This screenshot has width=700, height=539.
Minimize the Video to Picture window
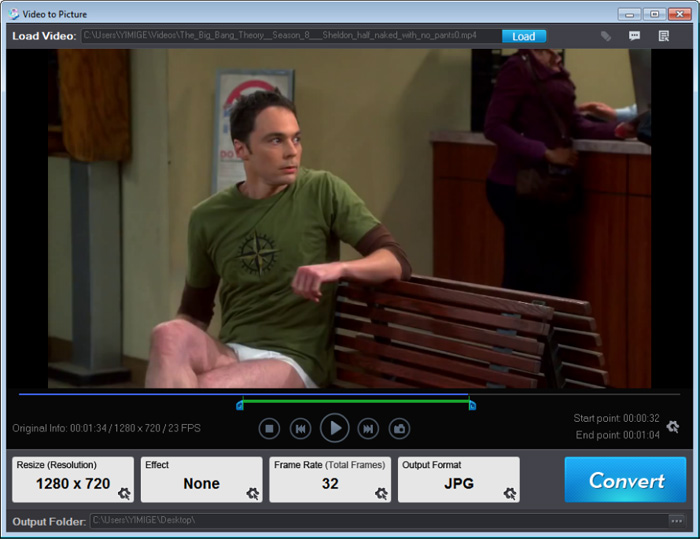[629, 14]
